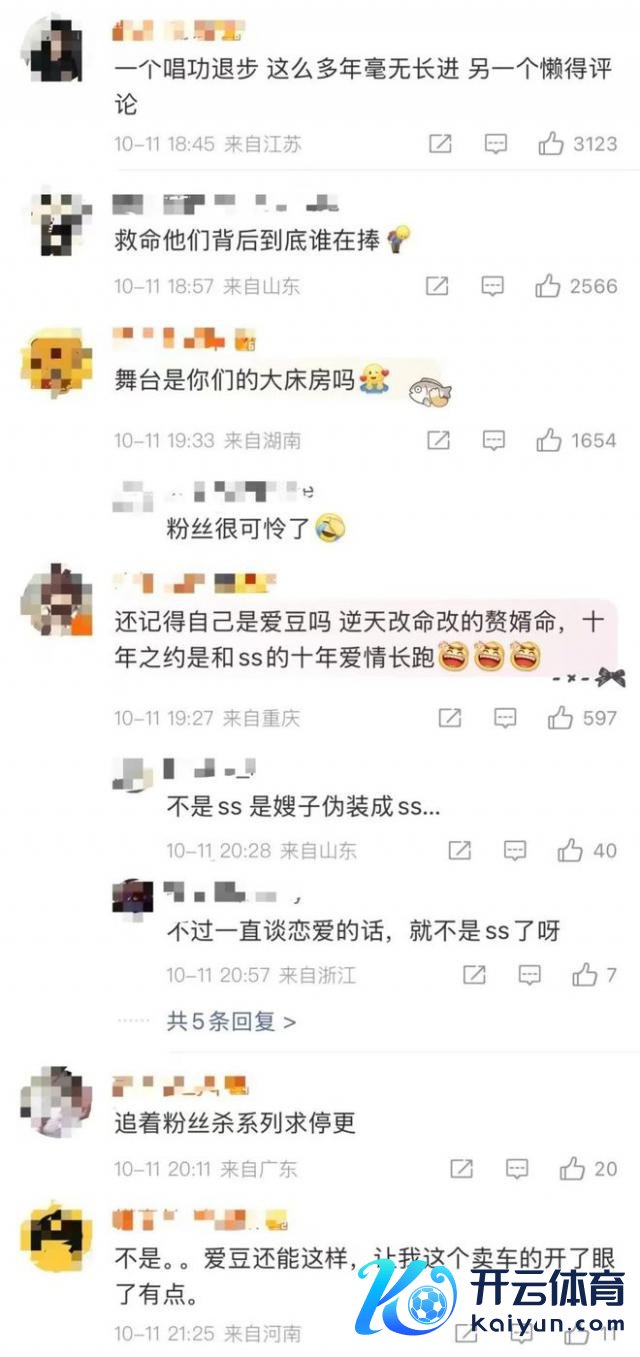Screen dimensions: 640x1357
Task: Like the comment with 1654 likes
Action: pyautogui.click(x=577, y=440)
